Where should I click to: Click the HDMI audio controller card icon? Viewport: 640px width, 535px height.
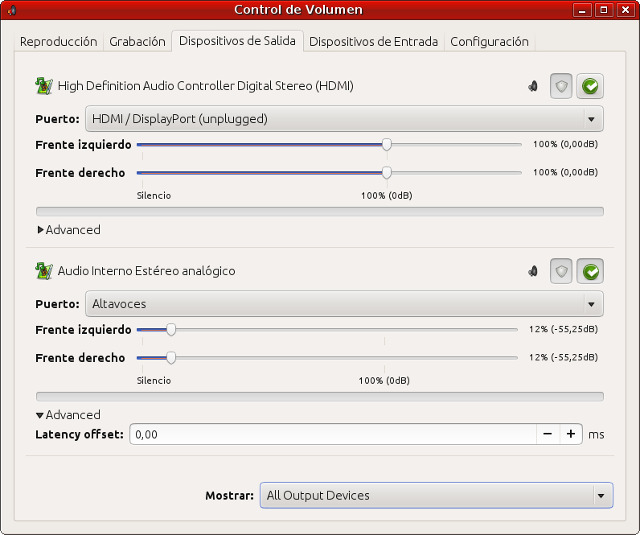click(x=44, y=86)
